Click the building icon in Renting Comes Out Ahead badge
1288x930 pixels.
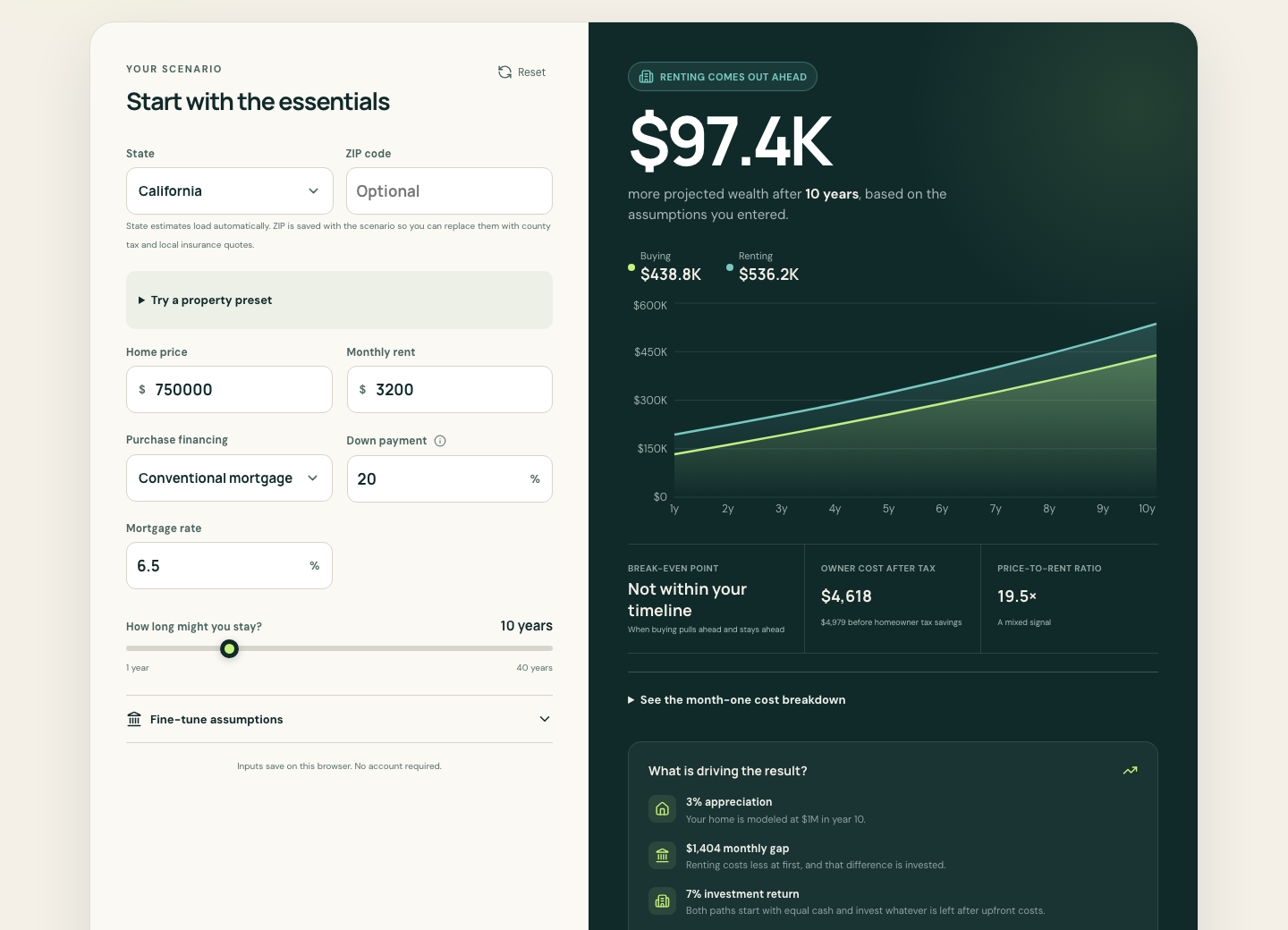point(647,77)
